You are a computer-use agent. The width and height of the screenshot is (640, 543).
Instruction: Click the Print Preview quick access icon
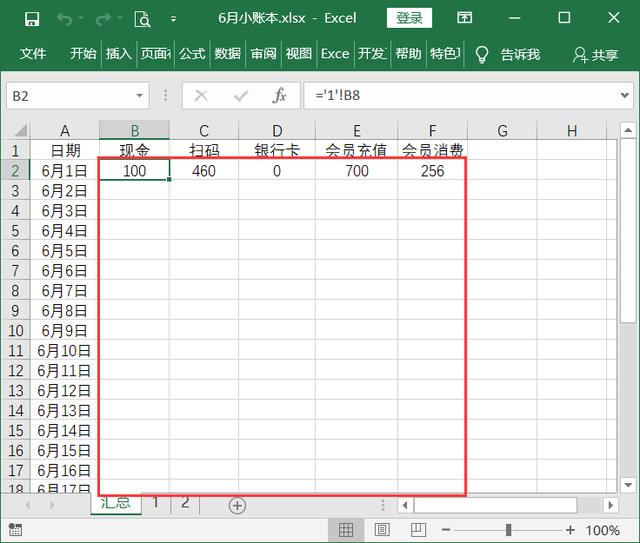click(x=142, y=19)
